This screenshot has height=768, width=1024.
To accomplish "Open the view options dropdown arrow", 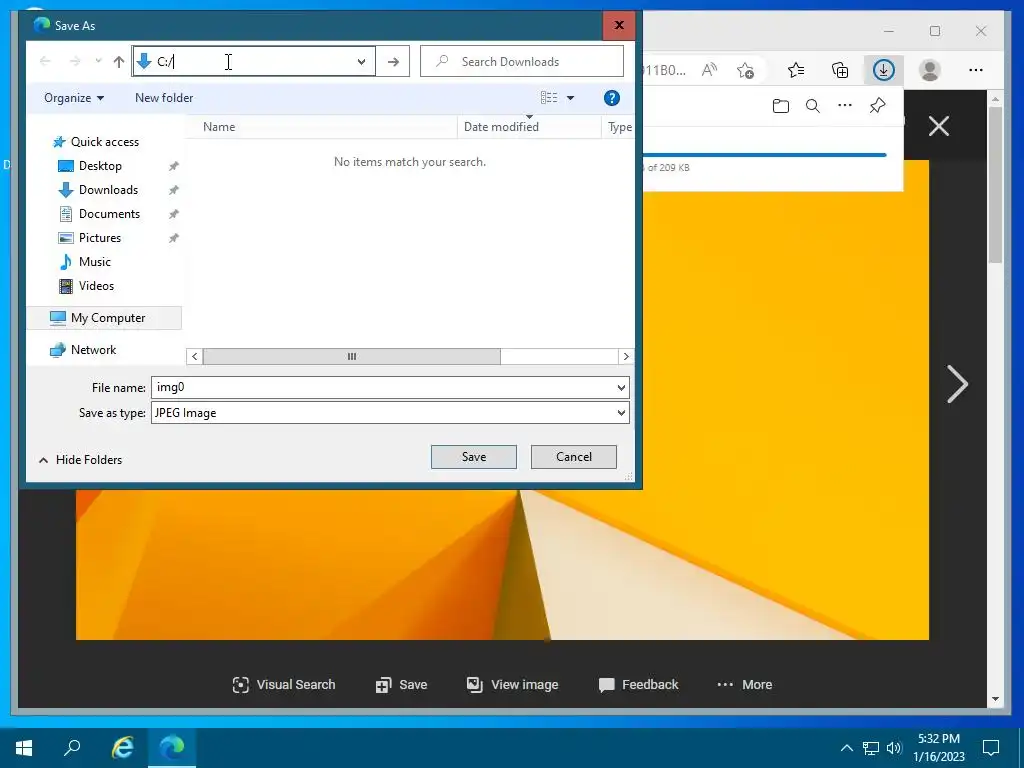I will [570, 98].
